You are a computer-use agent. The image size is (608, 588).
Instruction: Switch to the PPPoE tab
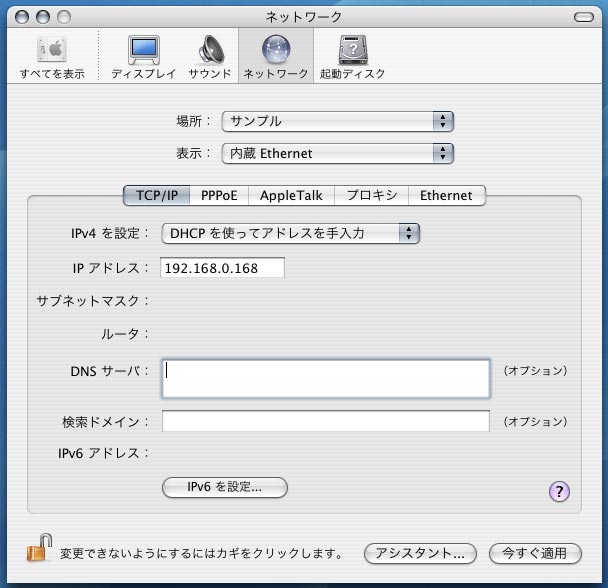[219, 195]
